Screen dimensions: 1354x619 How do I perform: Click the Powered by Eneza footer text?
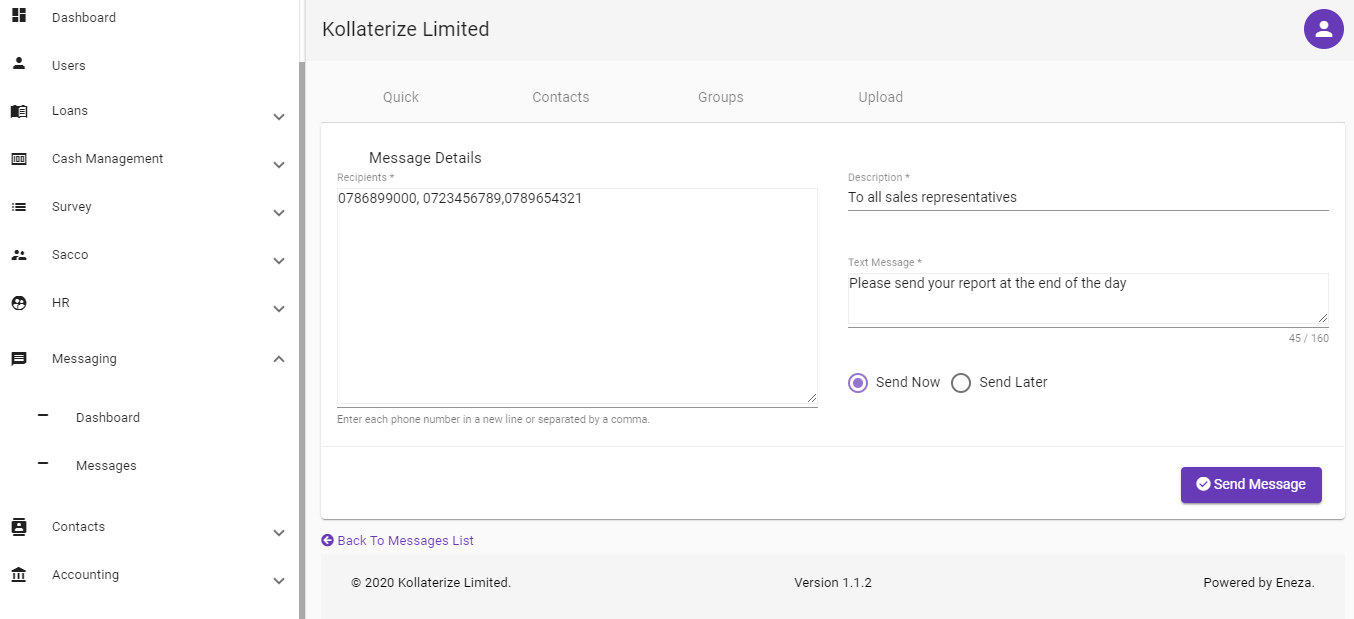(1259, 582)
